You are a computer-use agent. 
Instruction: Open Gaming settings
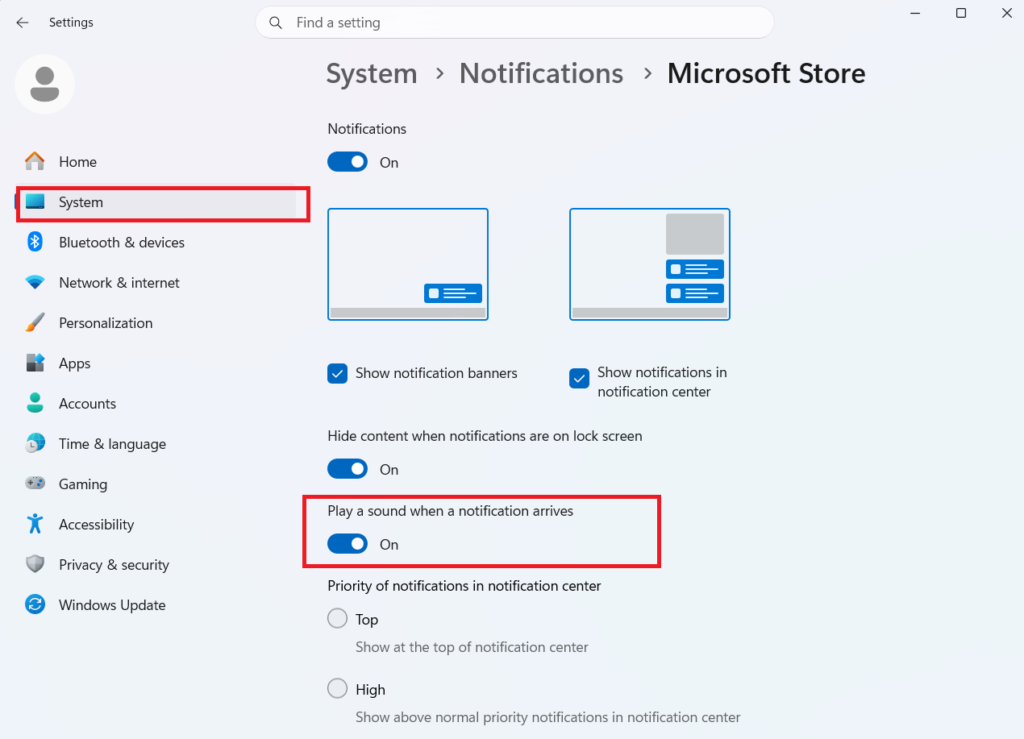point(157,484)
